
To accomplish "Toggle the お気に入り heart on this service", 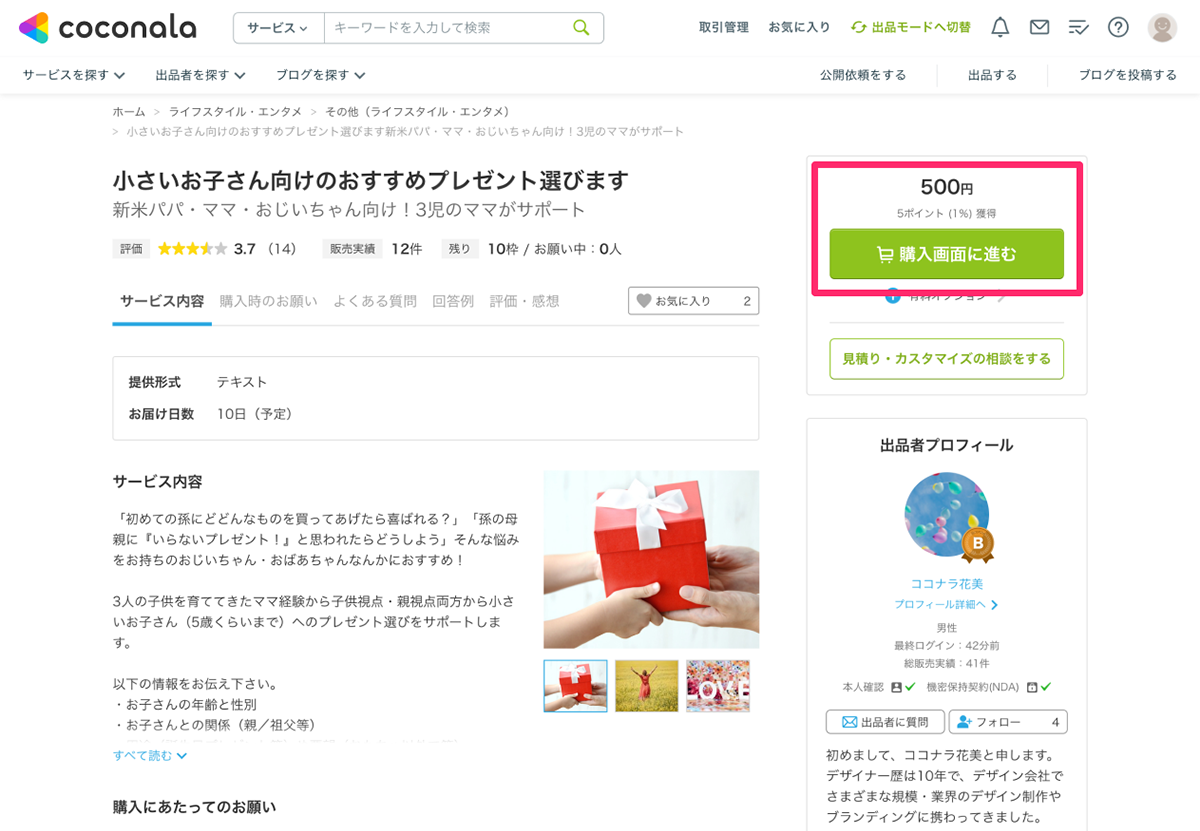I will click(x=692, y=300).
